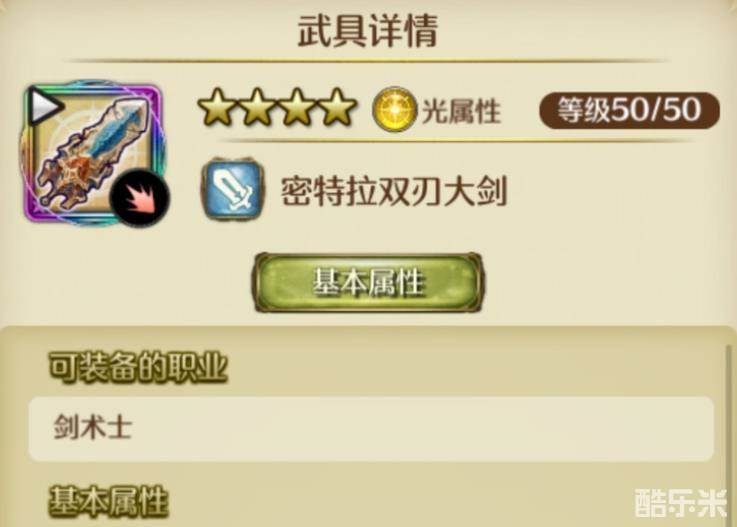The image size is (737, 527).
Task: Click the 等级50/50 level badge
Action: pos(629,111)
